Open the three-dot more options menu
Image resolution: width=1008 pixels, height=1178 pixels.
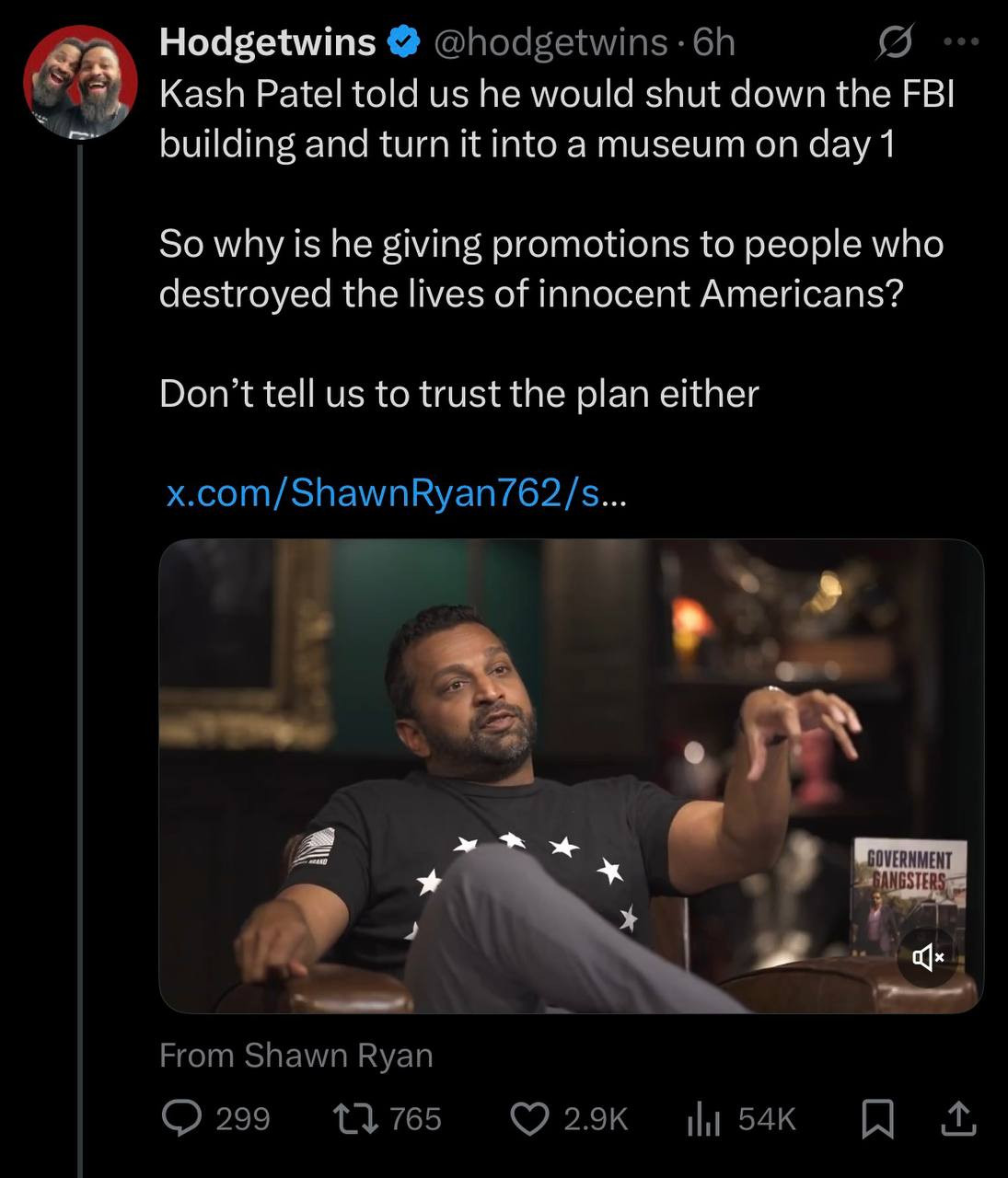[x=962, y=41]
